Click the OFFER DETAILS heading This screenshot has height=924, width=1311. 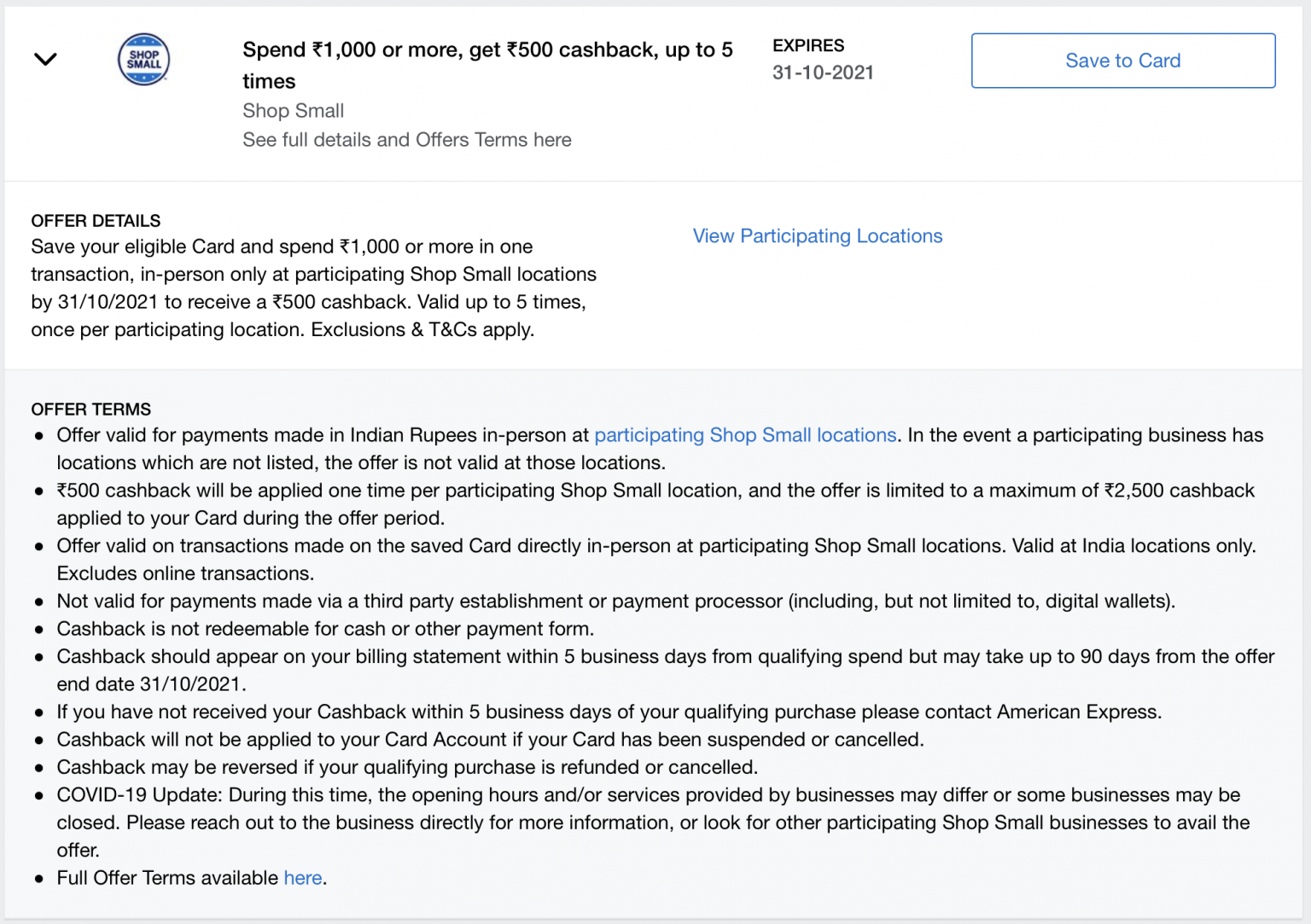(x=95, y=220)
